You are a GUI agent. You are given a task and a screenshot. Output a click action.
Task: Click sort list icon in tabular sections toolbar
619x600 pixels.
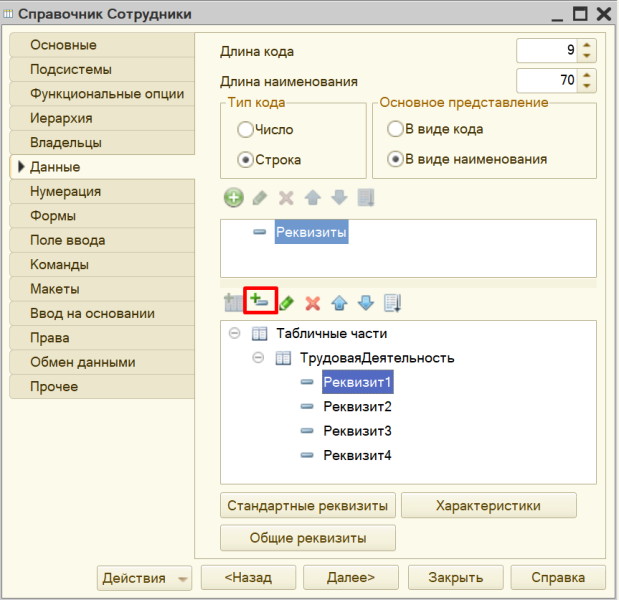[x=392, y=301]
